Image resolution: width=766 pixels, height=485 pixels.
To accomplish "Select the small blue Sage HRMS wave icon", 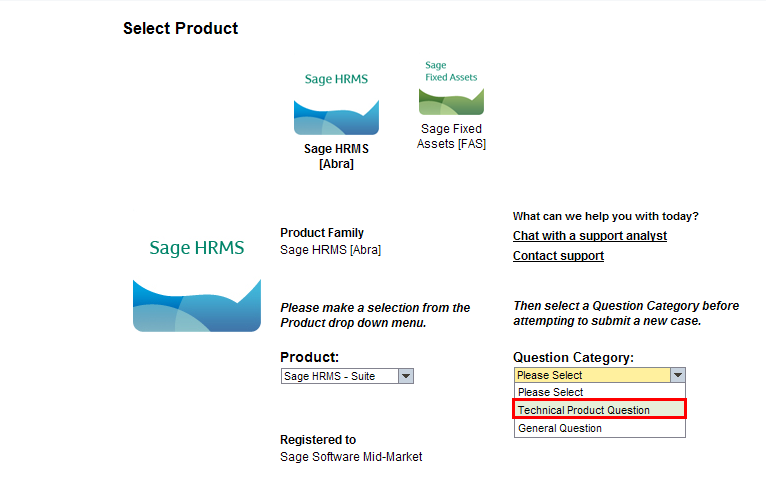I will (x=336, y=116).
